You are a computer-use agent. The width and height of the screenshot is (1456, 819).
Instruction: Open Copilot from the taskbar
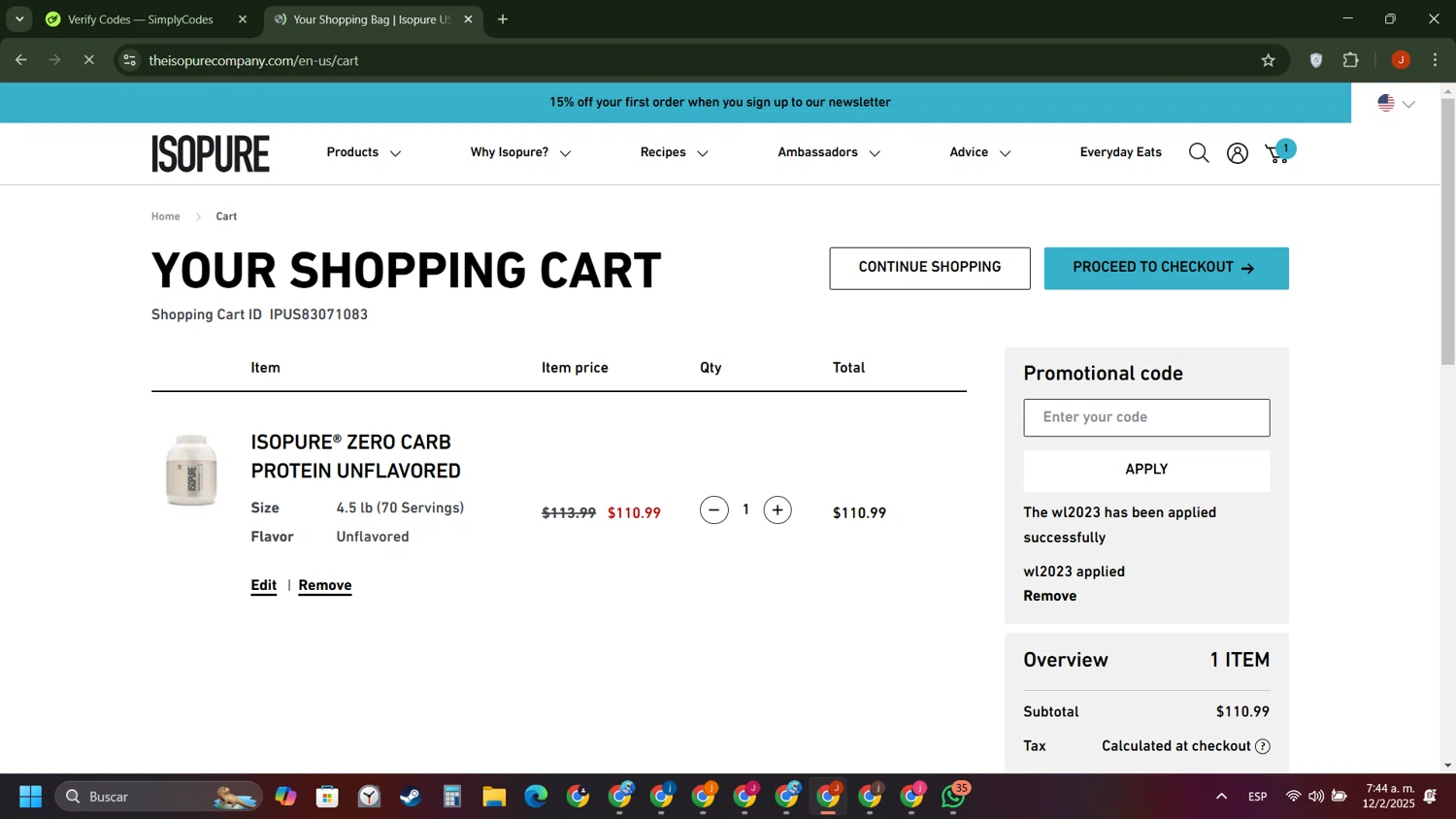pos(285,797)
